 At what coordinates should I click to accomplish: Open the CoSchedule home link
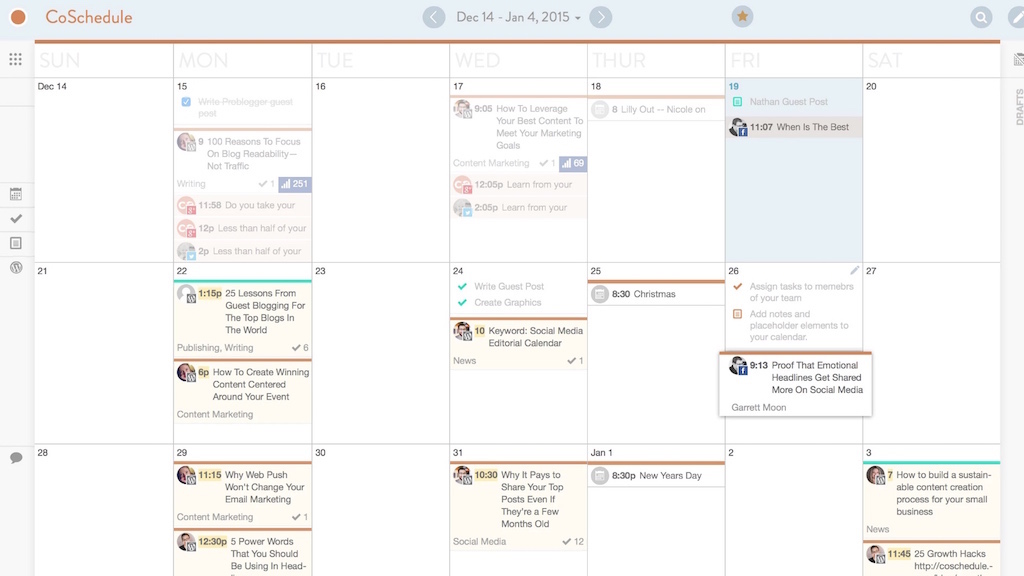[89, 17]
